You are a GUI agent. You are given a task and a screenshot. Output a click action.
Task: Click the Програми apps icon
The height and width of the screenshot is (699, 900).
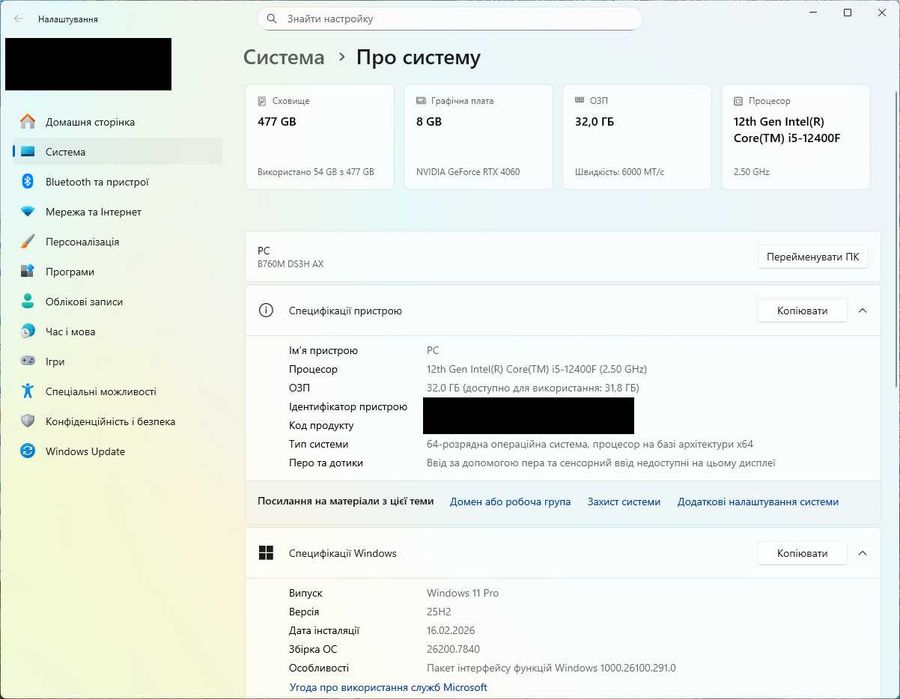coord(28,271)
